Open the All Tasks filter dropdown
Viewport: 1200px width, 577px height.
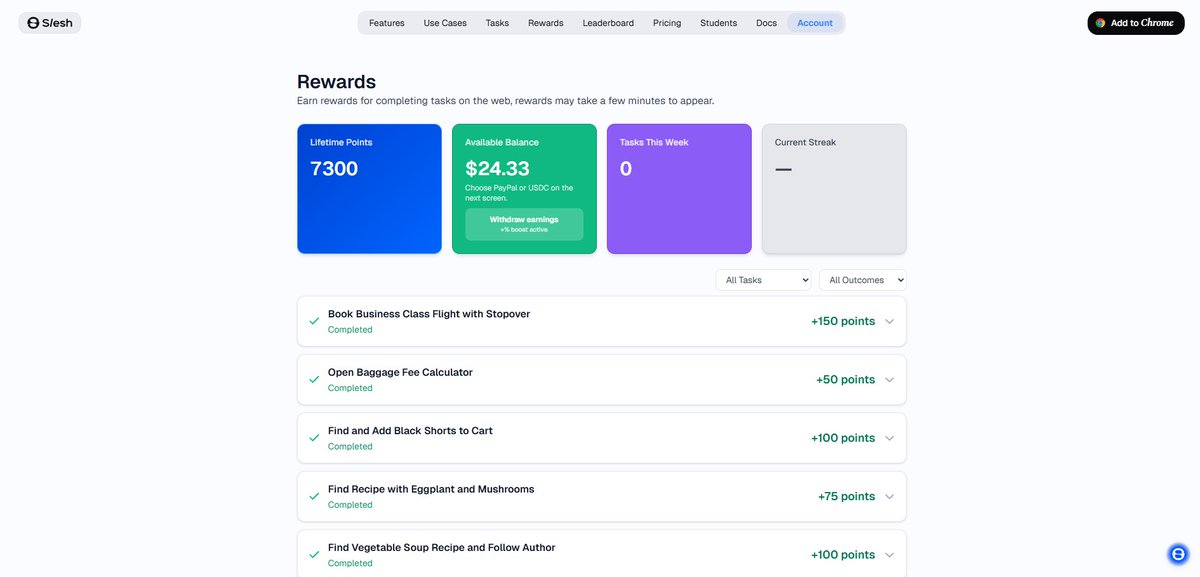pos(763,280)
